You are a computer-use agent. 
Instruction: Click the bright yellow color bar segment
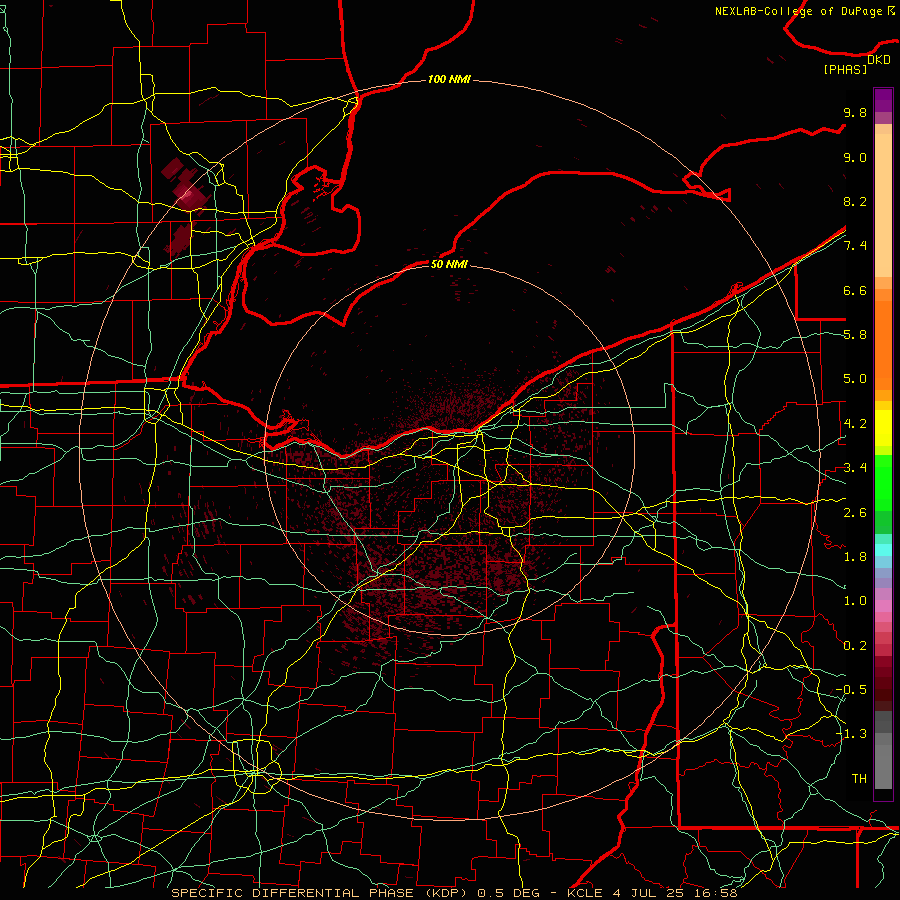point(883,428)
